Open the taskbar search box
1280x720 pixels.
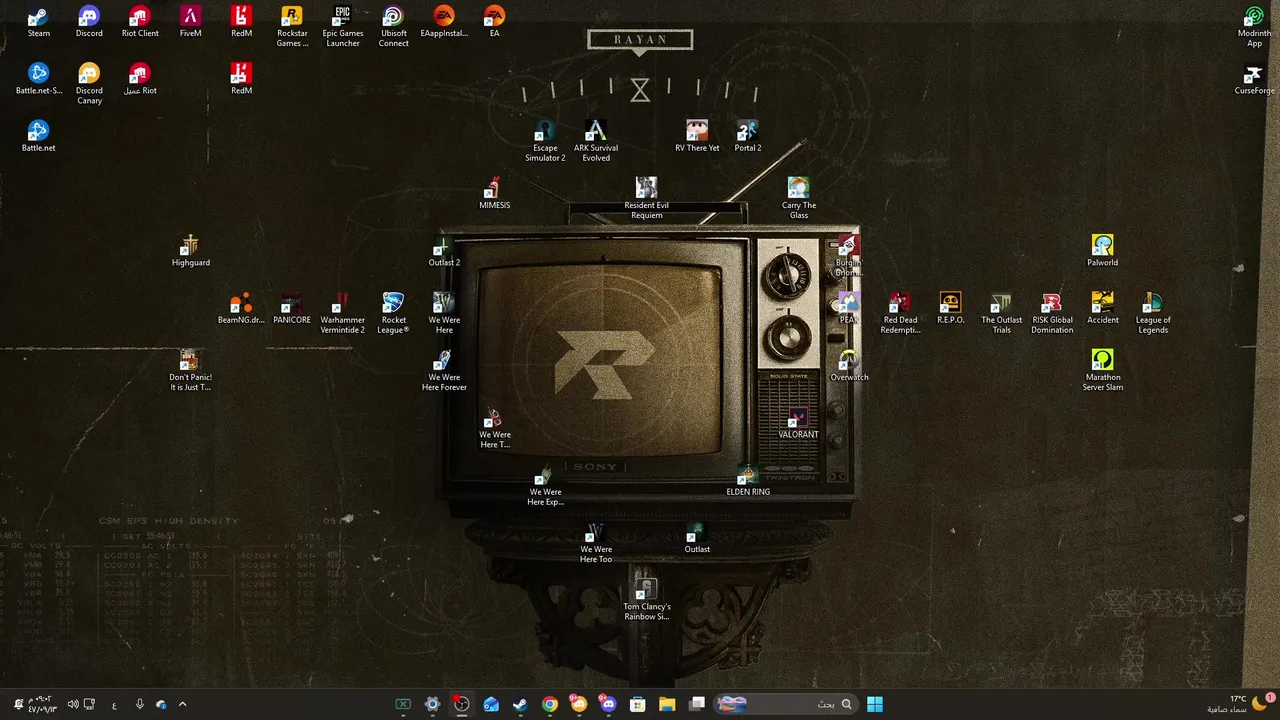pyautogui.click(x=785, y=704)
